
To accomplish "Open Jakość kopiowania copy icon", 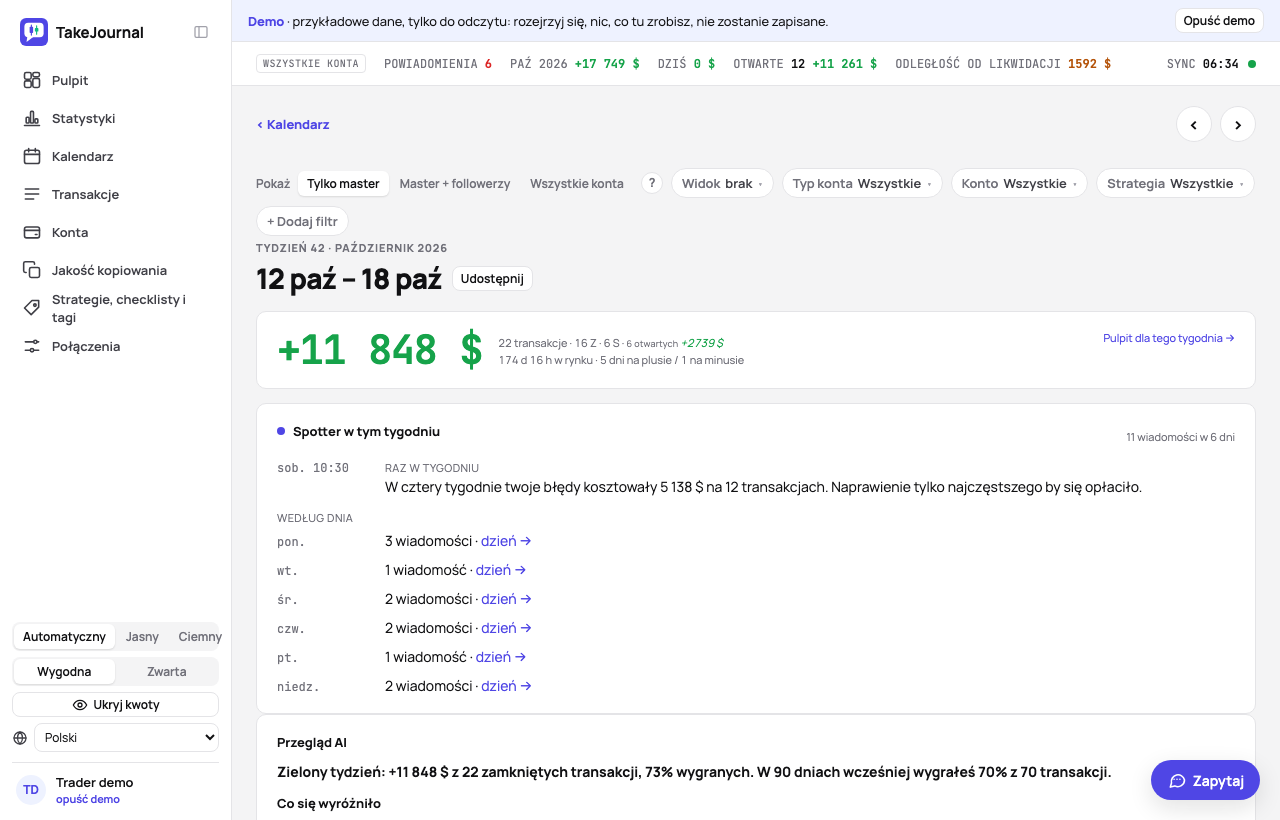I will tap(32, 270).
